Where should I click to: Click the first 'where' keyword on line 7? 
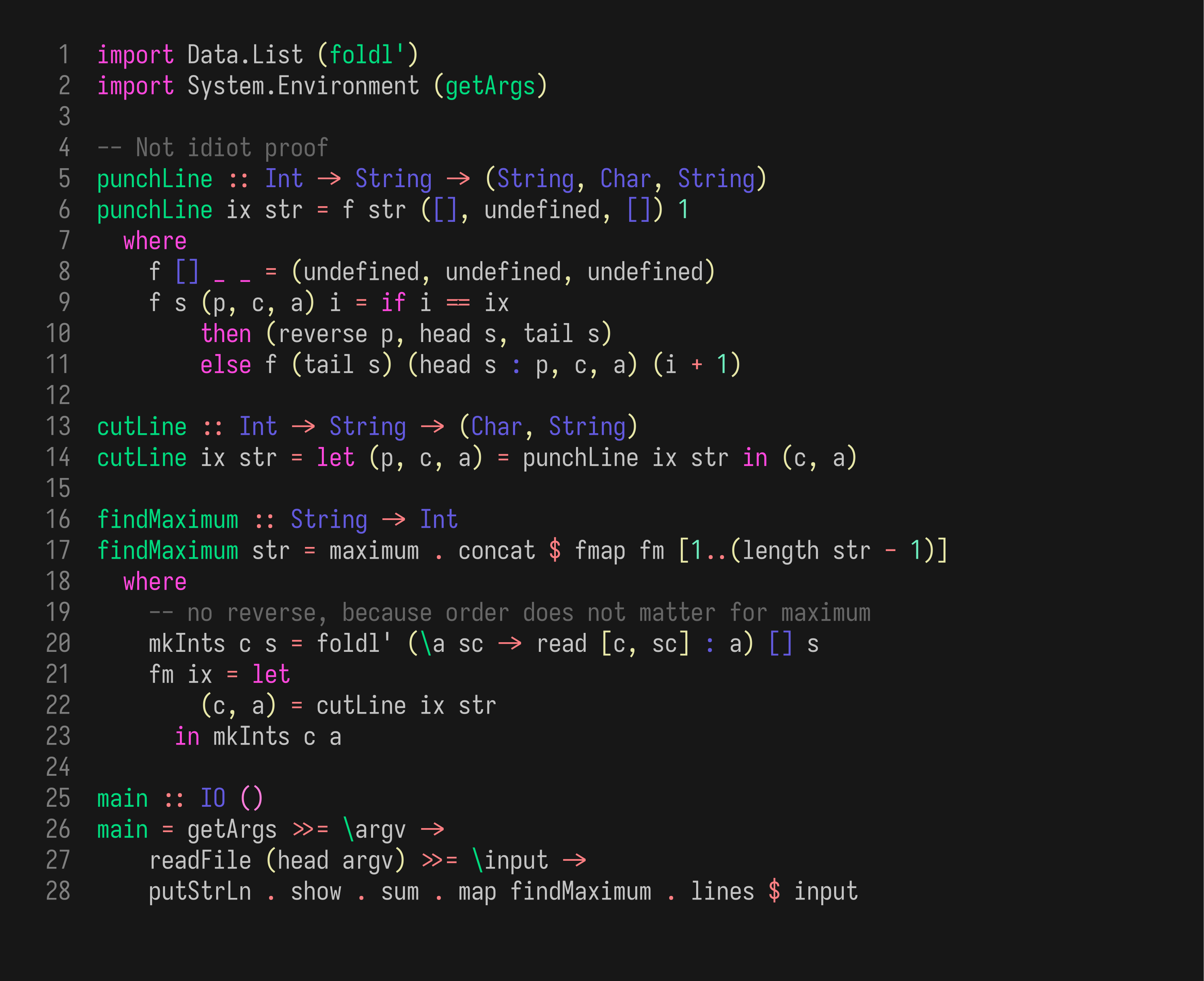coord(155,241)
